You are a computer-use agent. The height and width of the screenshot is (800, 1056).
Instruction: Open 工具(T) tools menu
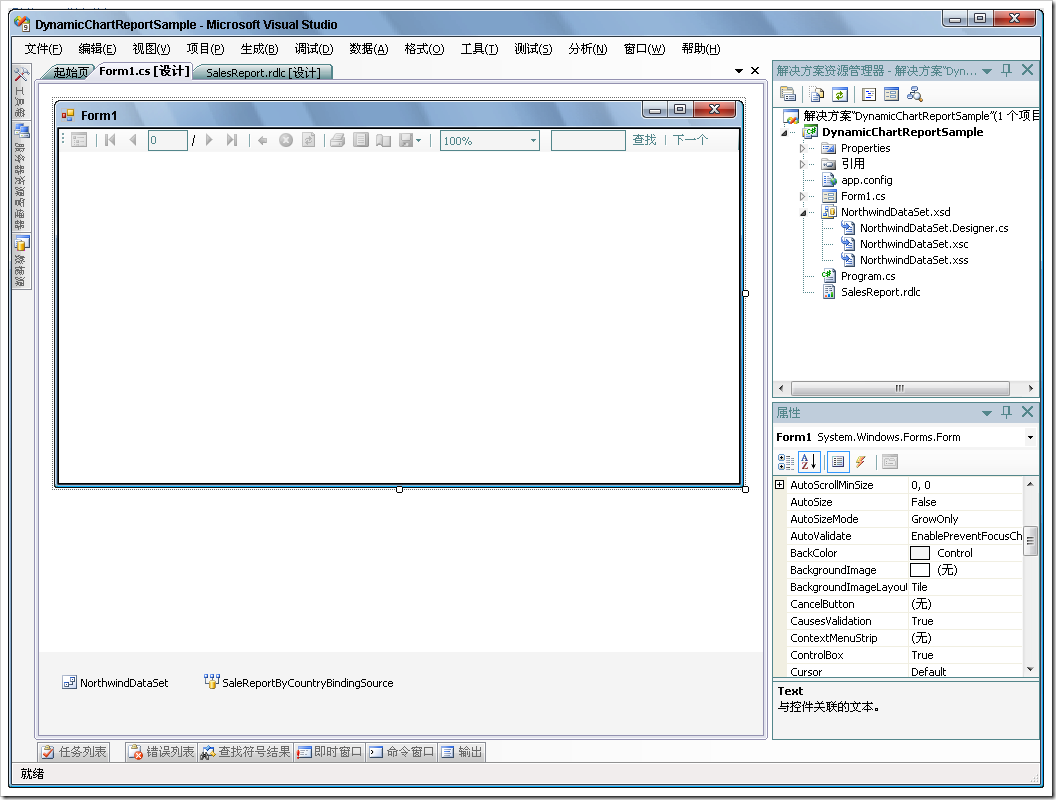[480, 48]
